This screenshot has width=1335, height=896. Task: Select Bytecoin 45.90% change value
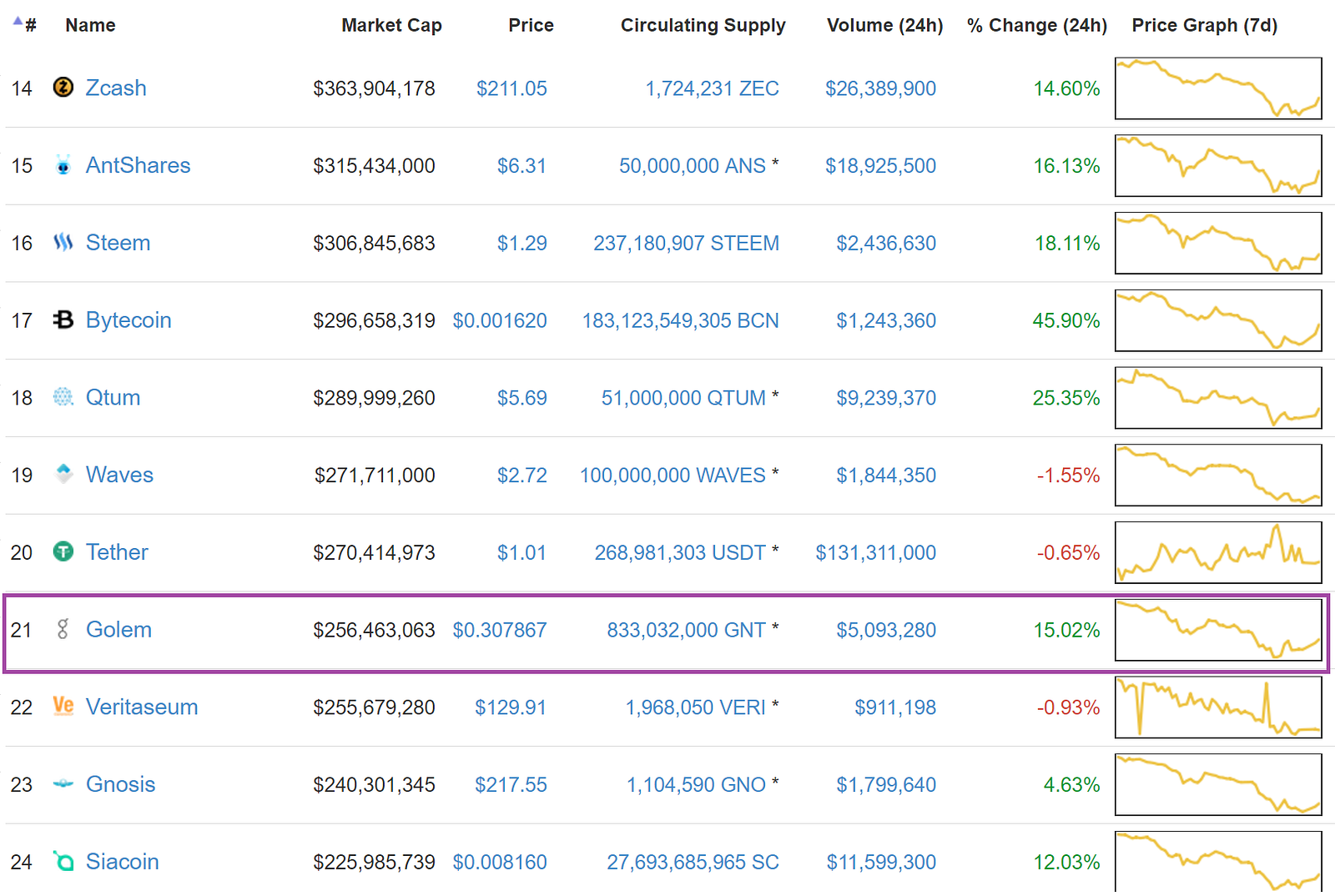click(x=1066, y=320)
